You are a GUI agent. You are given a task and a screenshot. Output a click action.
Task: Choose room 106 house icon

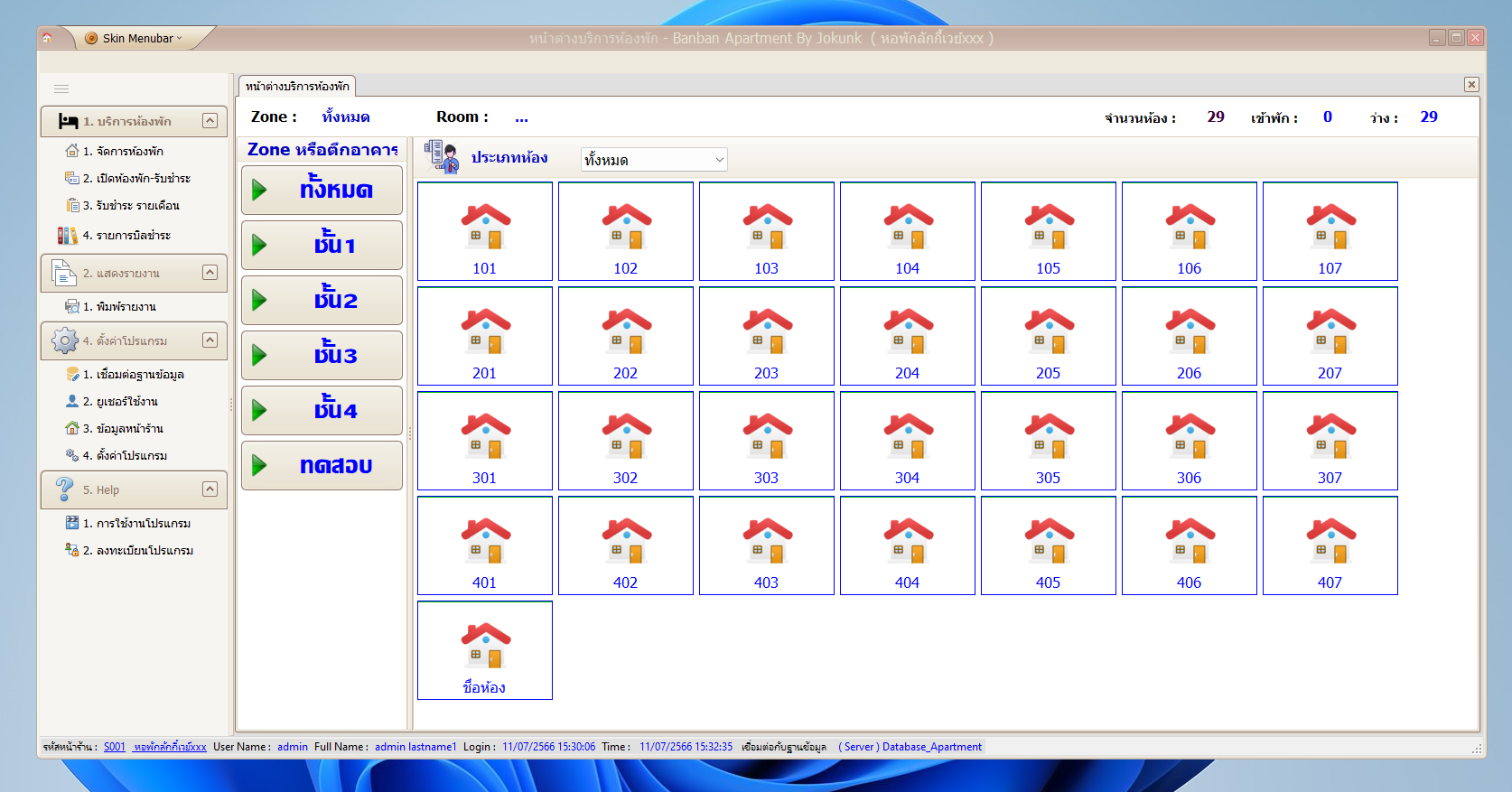click(1190, 227)
